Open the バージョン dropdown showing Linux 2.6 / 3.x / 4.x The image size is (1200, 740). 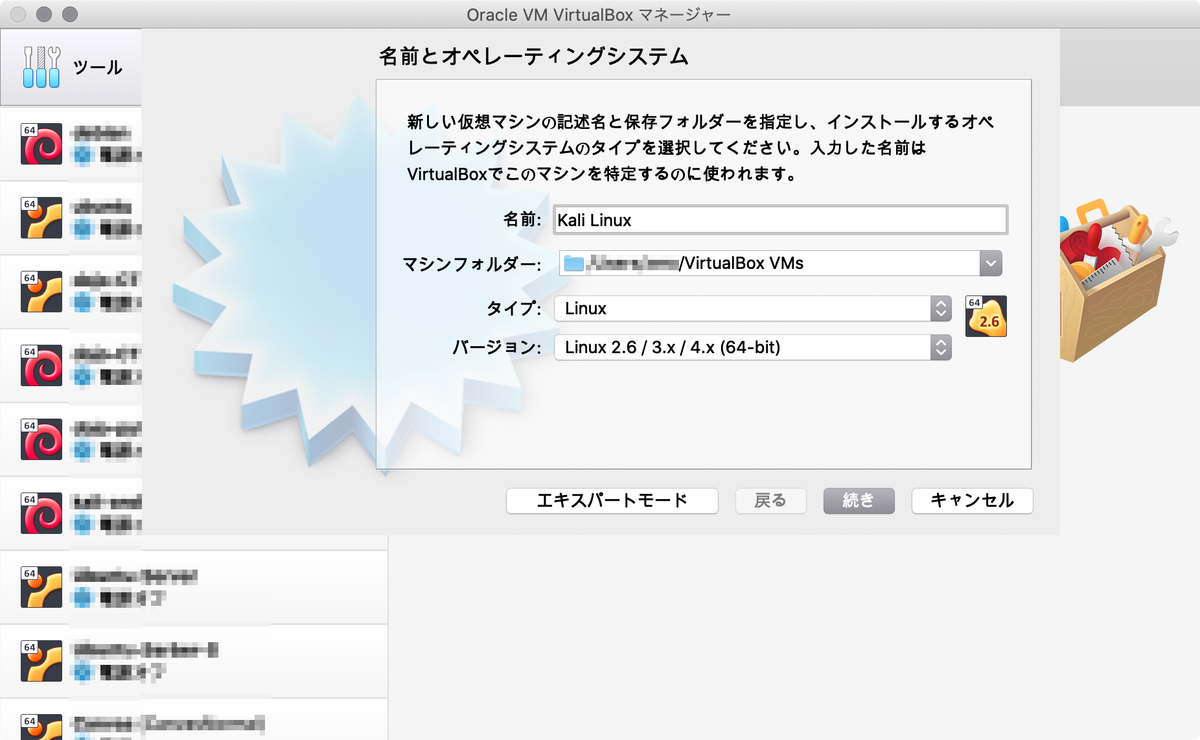[752, 348]
